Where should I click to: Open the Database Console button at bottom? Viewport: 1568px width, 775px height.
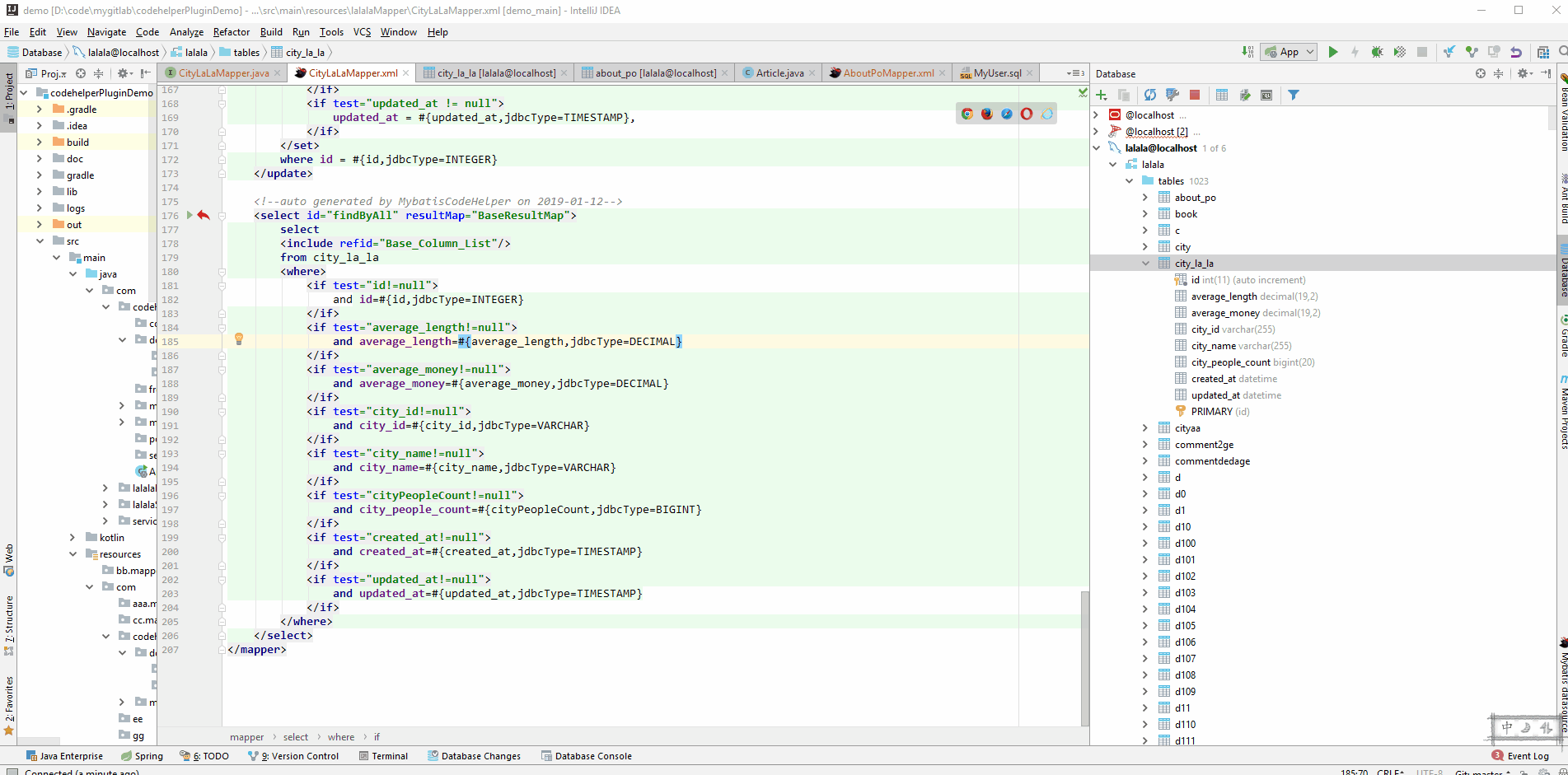(x=587, y=756)
